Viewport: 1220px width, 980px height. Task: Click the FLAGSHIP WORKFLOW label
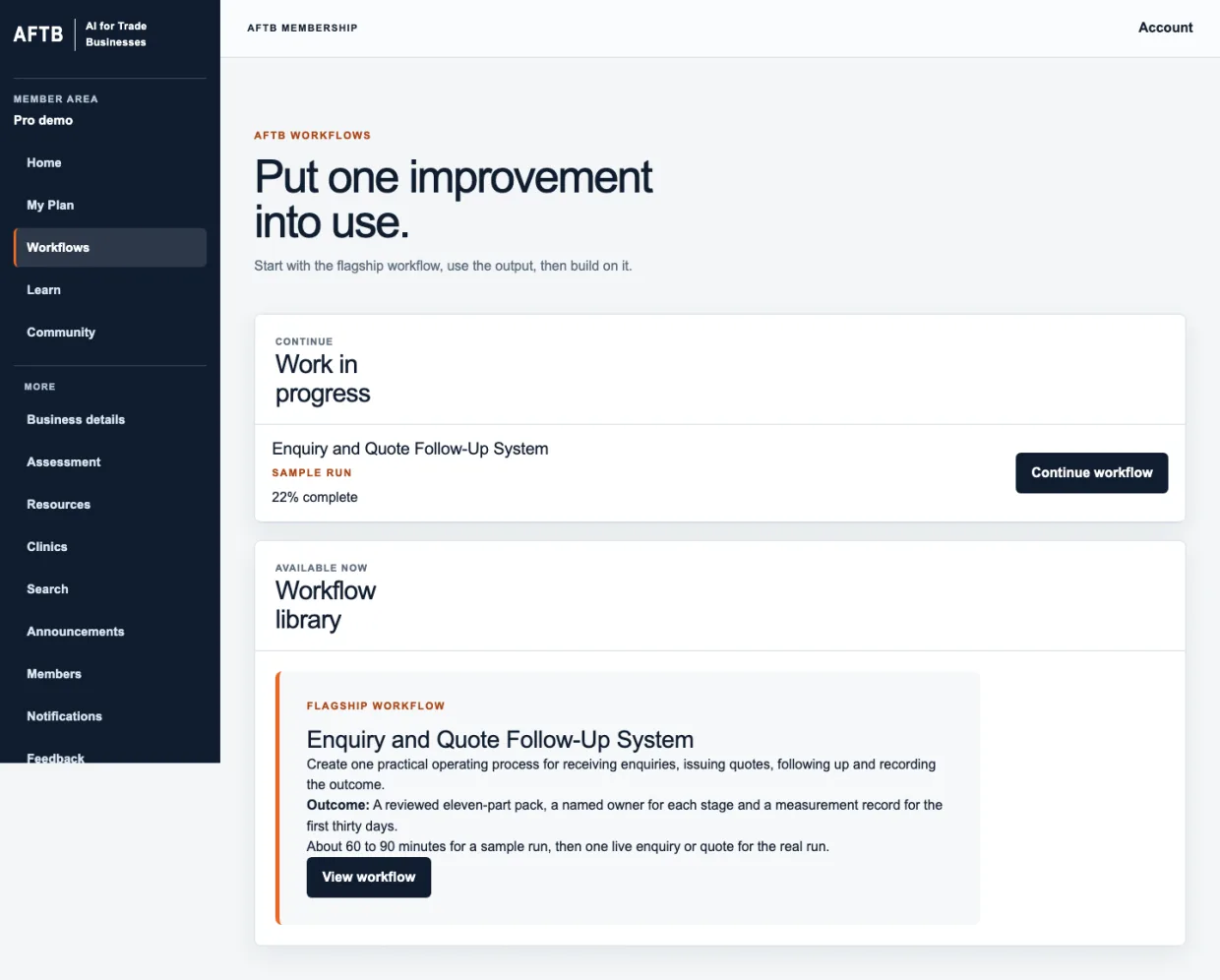point(376,706)
